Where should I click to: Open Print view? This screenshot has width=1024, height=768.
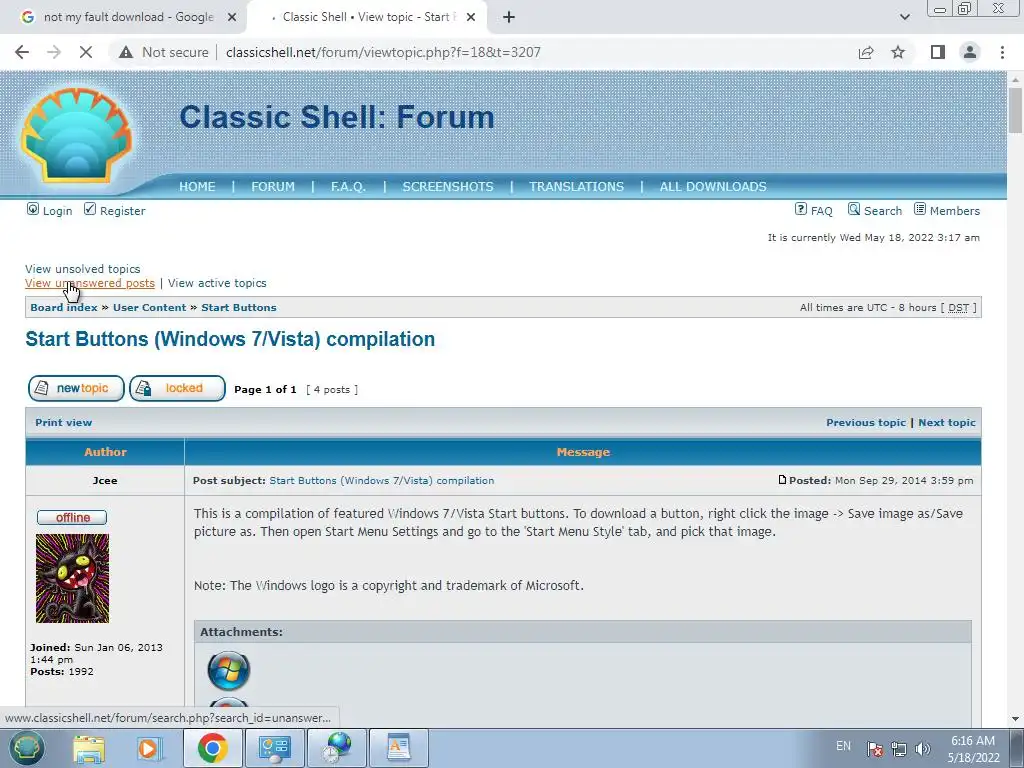pos(63,423)
